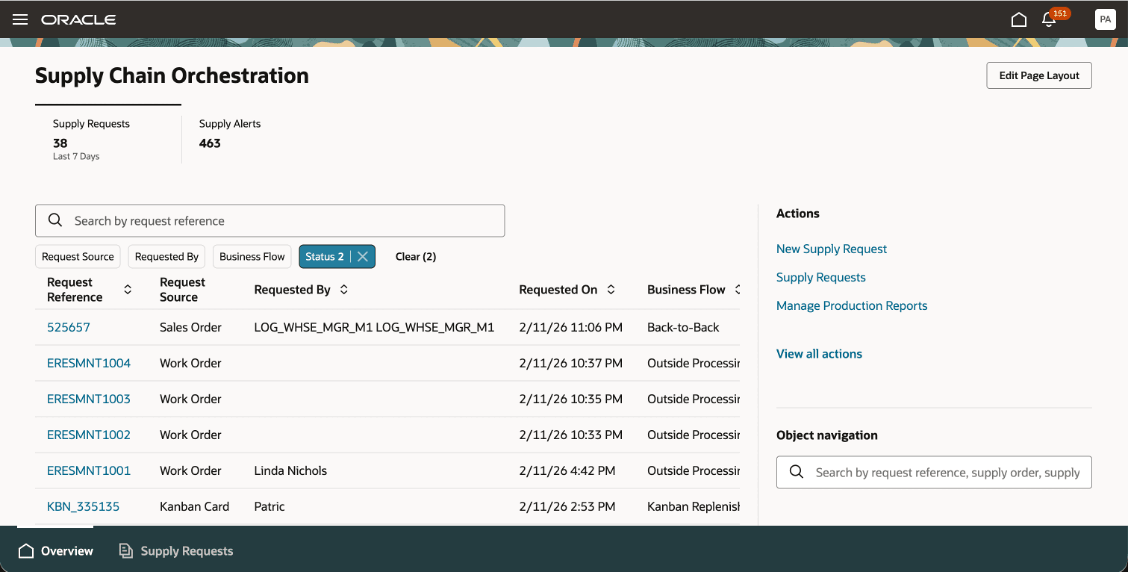Open Manage Production Reports action
This screenshot has height=572, width=1128.
pyautogui.click(x=852, y=306)
